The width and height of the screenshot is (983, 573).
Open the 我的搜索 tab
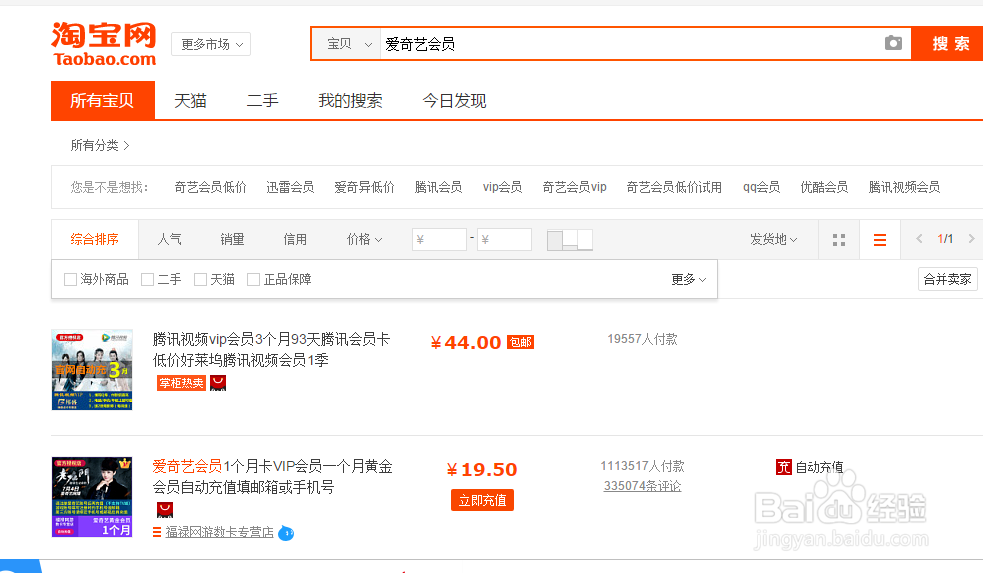(350, 100)
